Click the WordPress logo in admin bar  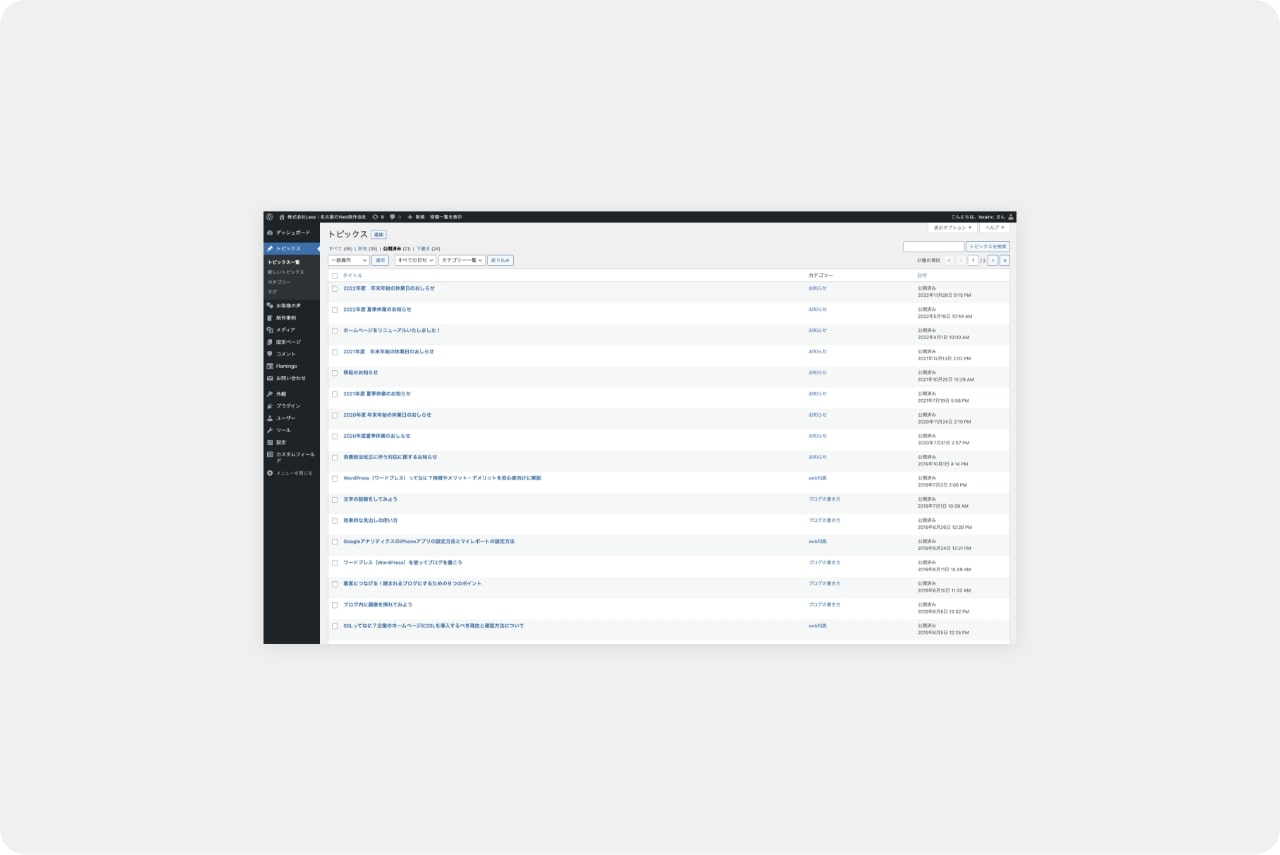(x=270, y=216)
